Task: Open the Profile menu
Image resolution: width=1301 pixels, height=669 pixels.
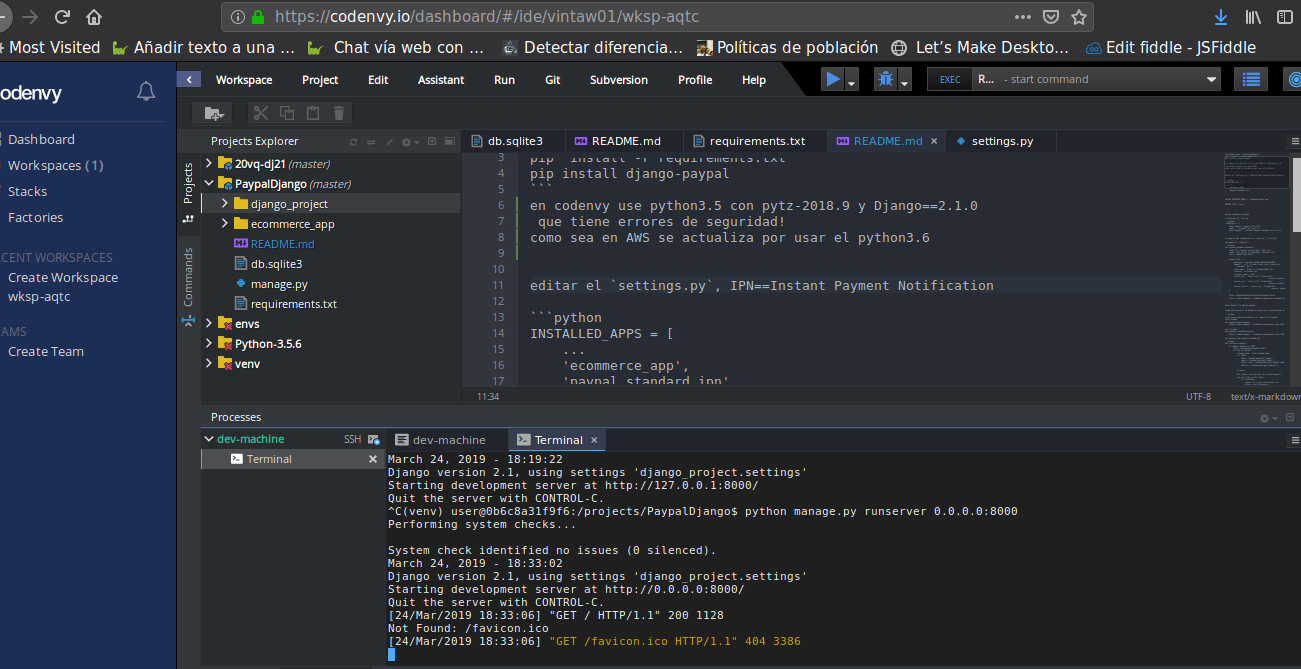Action: (695, 80)
